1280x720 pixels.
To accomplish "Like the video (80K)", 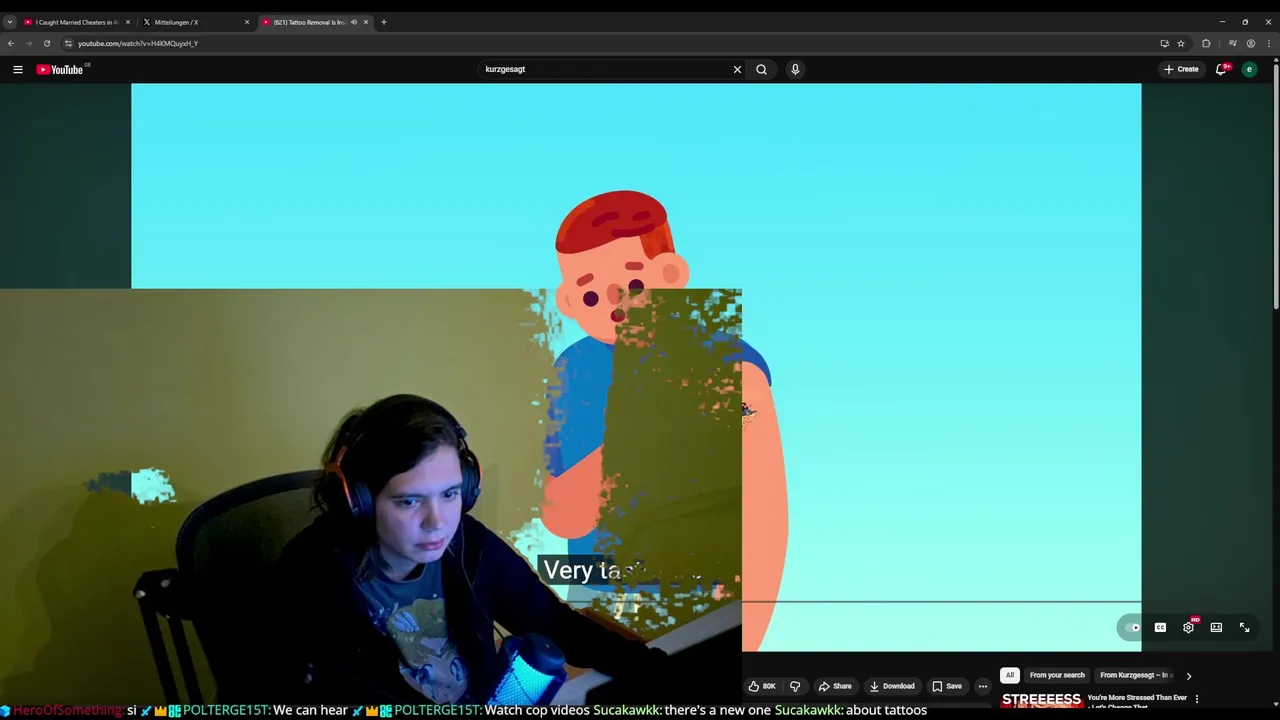I will (x=762, y=686).
